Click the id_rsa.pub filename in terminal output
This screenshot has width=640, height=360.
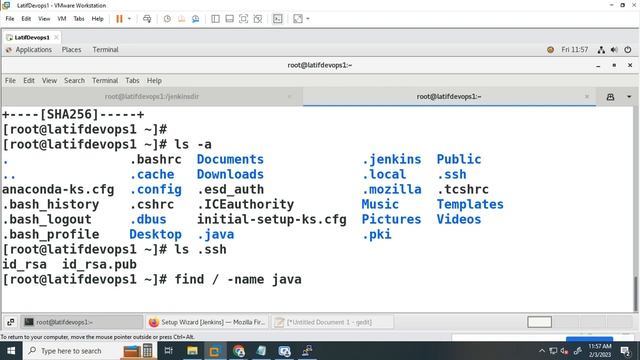coord(99,264)
